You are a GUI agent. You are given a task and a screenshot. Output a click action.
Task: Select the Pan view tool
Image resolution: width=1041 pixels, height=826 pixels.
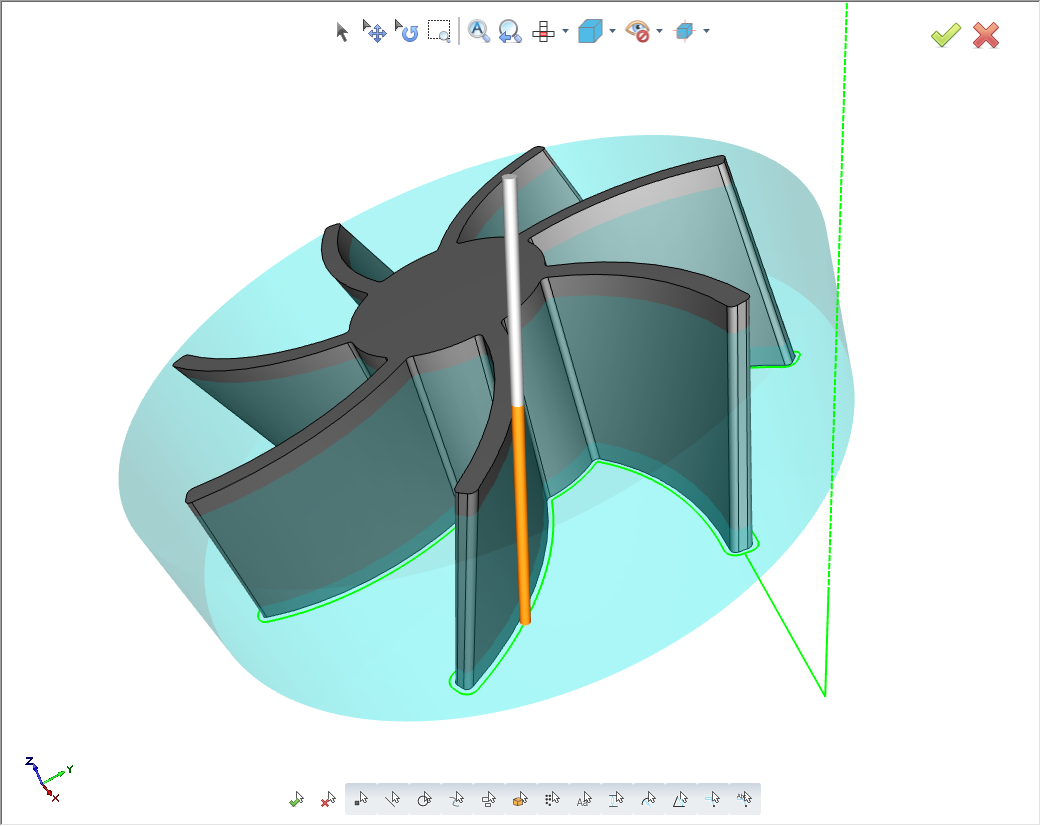point(376,31)
